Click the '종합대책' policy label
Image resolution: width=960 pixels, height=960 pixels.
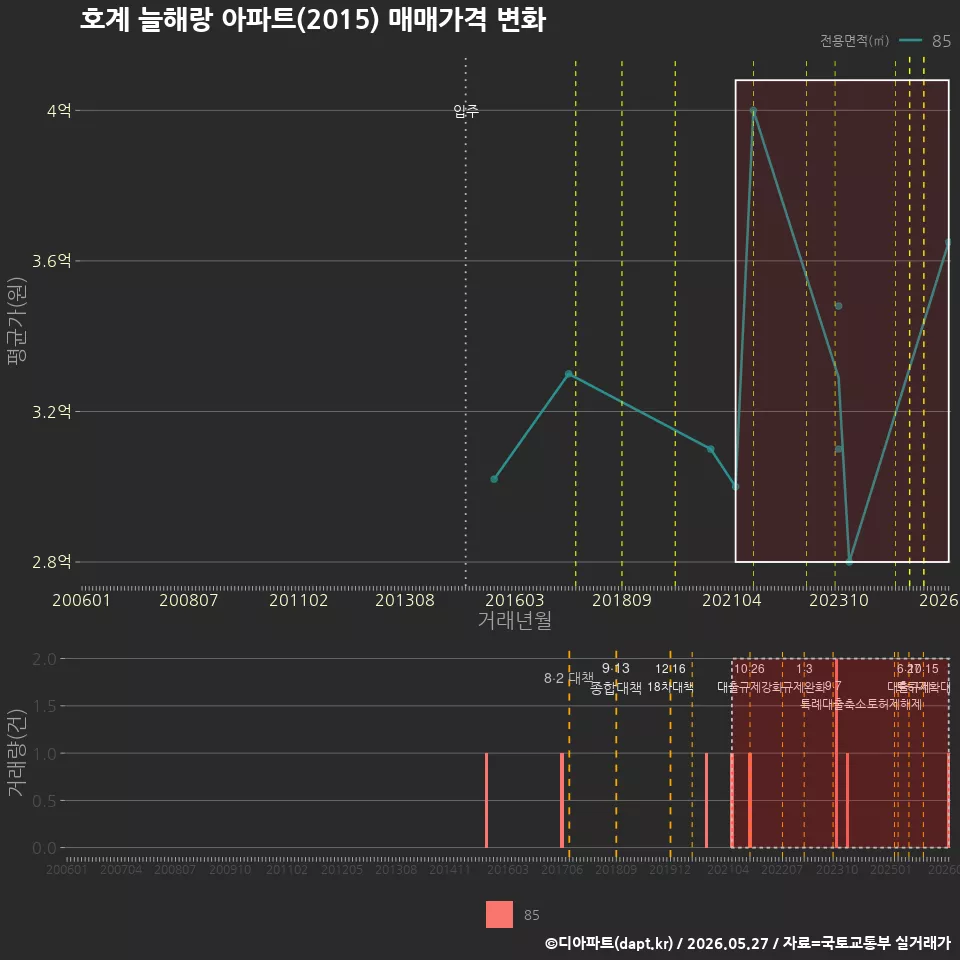(x=616, y=688)
